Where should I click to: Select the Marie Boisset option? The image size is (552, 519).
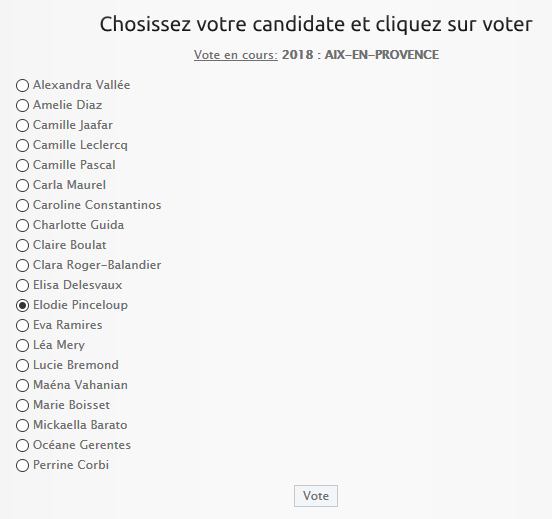click(22, 406)
